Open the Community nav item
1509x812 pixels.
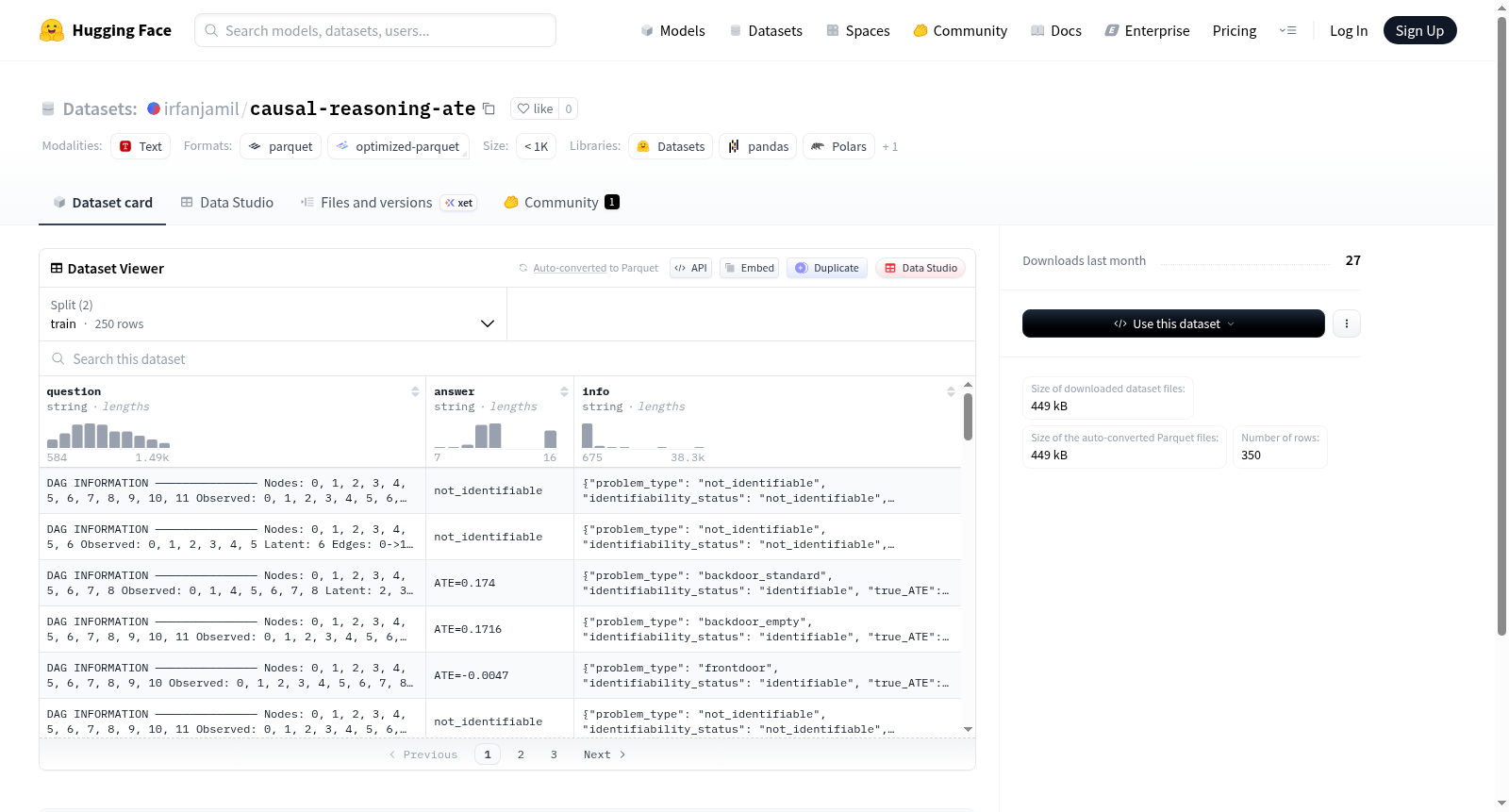coord(960,30)
